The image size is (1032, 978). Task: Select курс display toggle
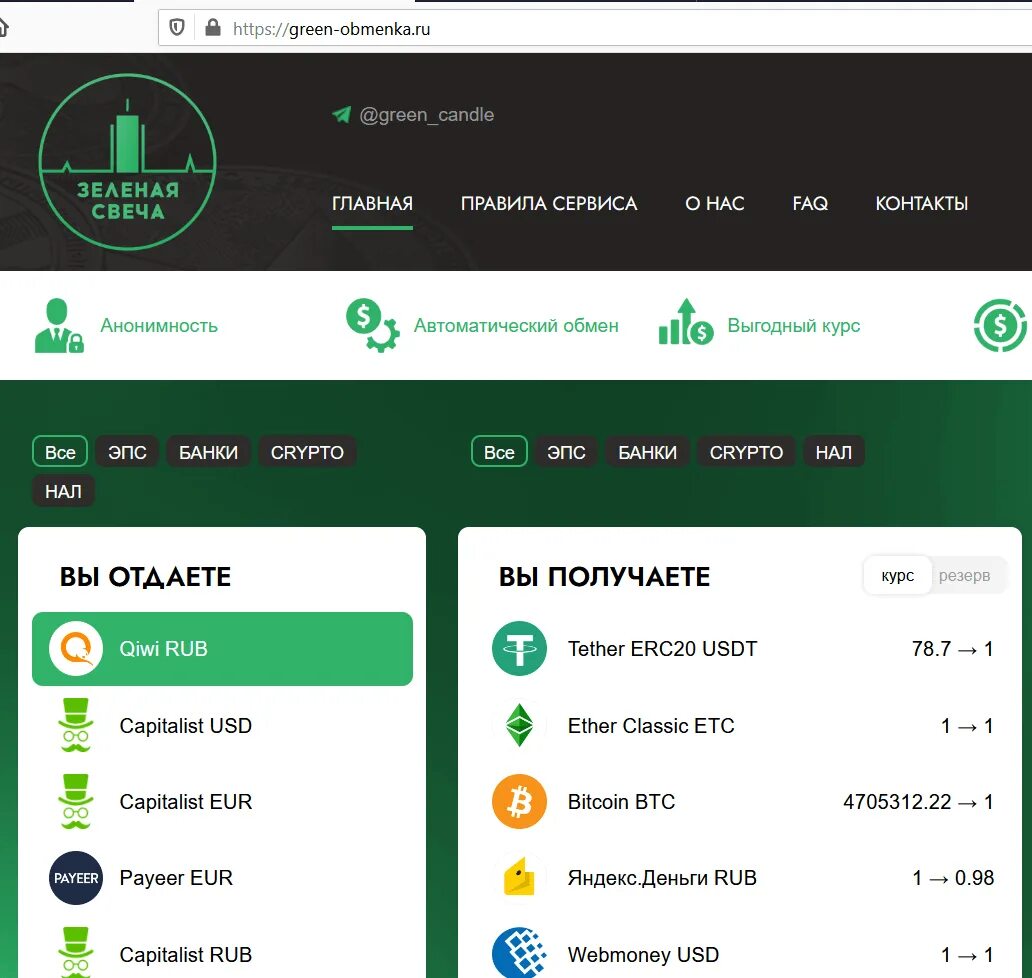point(898,575)
